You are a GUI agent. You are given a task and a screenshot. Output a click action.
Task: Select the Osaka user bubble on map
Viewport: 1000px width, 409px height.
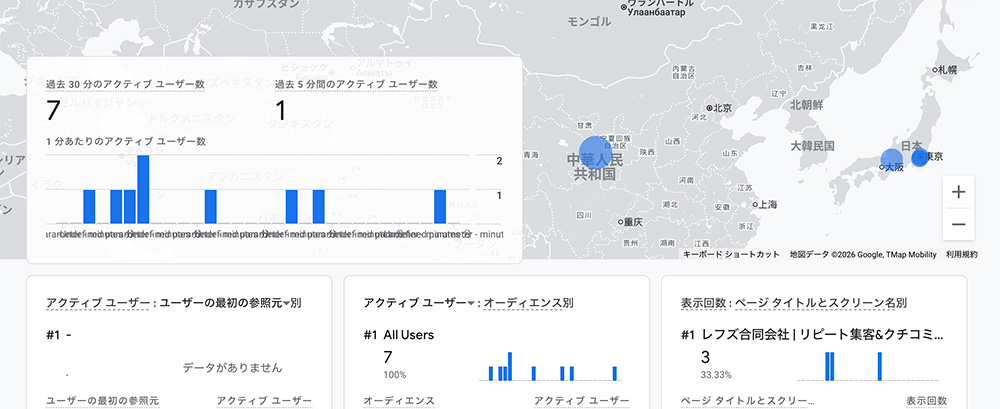tap(892, 160)
